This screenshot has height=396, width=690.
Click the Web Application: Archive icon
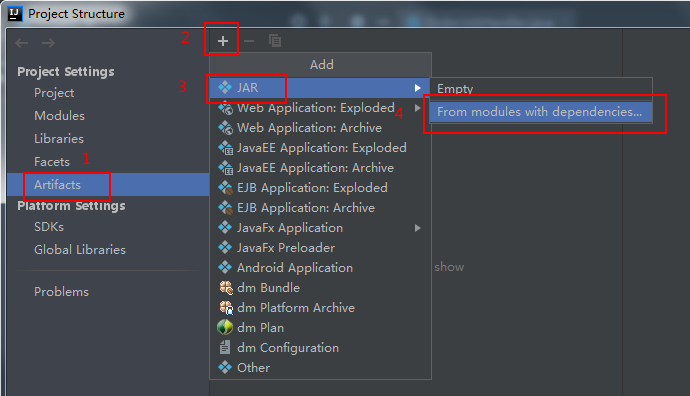(x=225, y=128)
